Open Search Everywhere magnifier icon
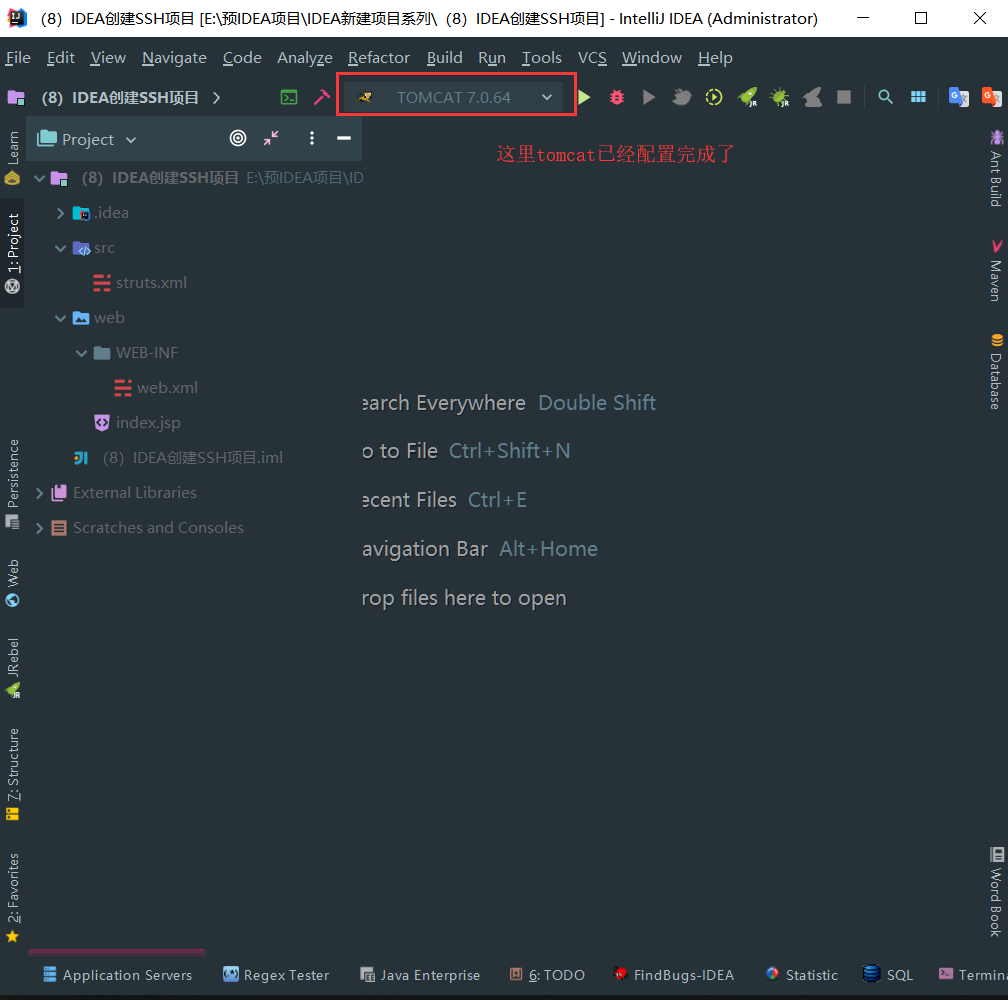 [x=885, y=97]
